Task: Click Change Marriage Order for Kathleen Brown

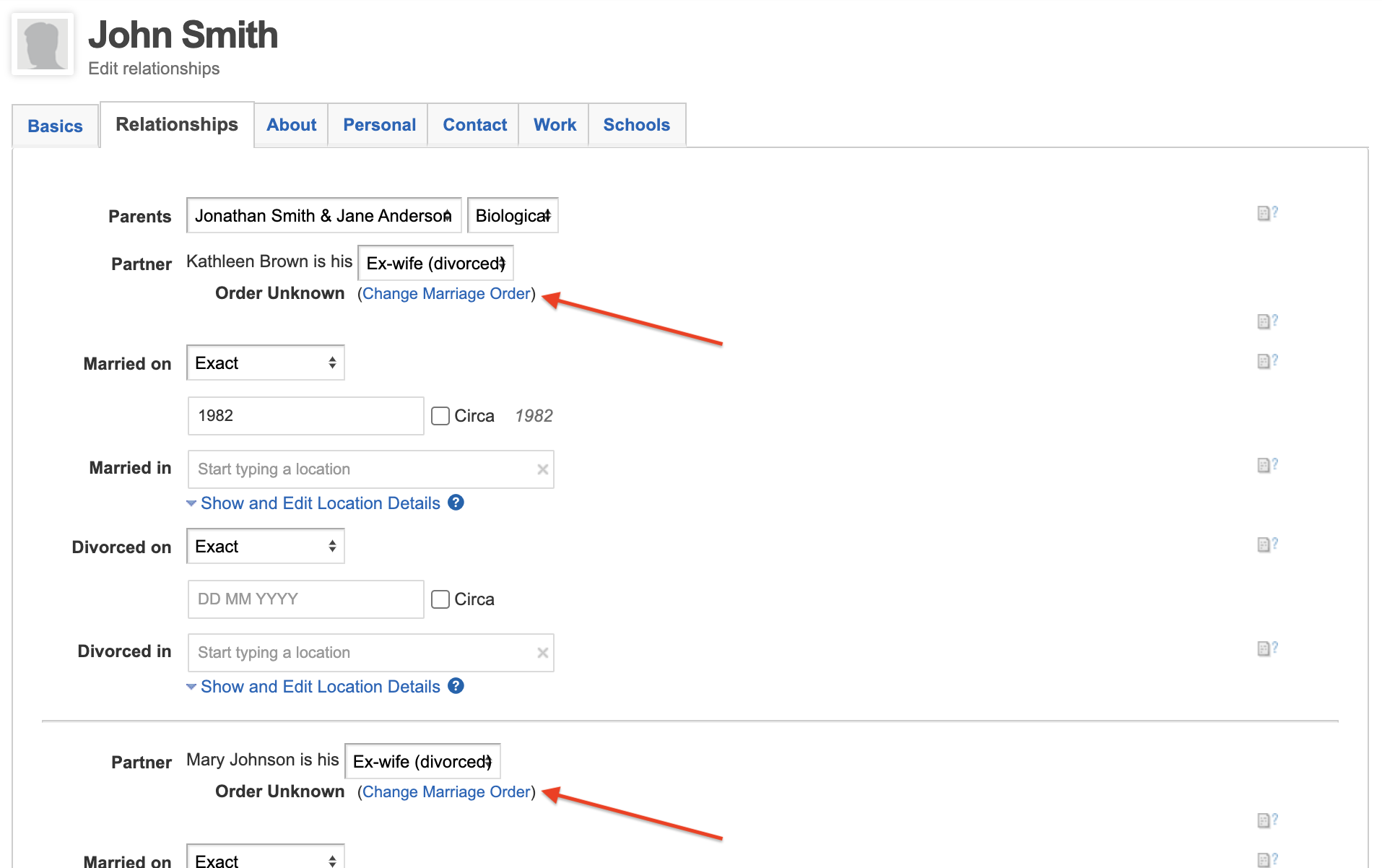Action: tap(445, 293)
